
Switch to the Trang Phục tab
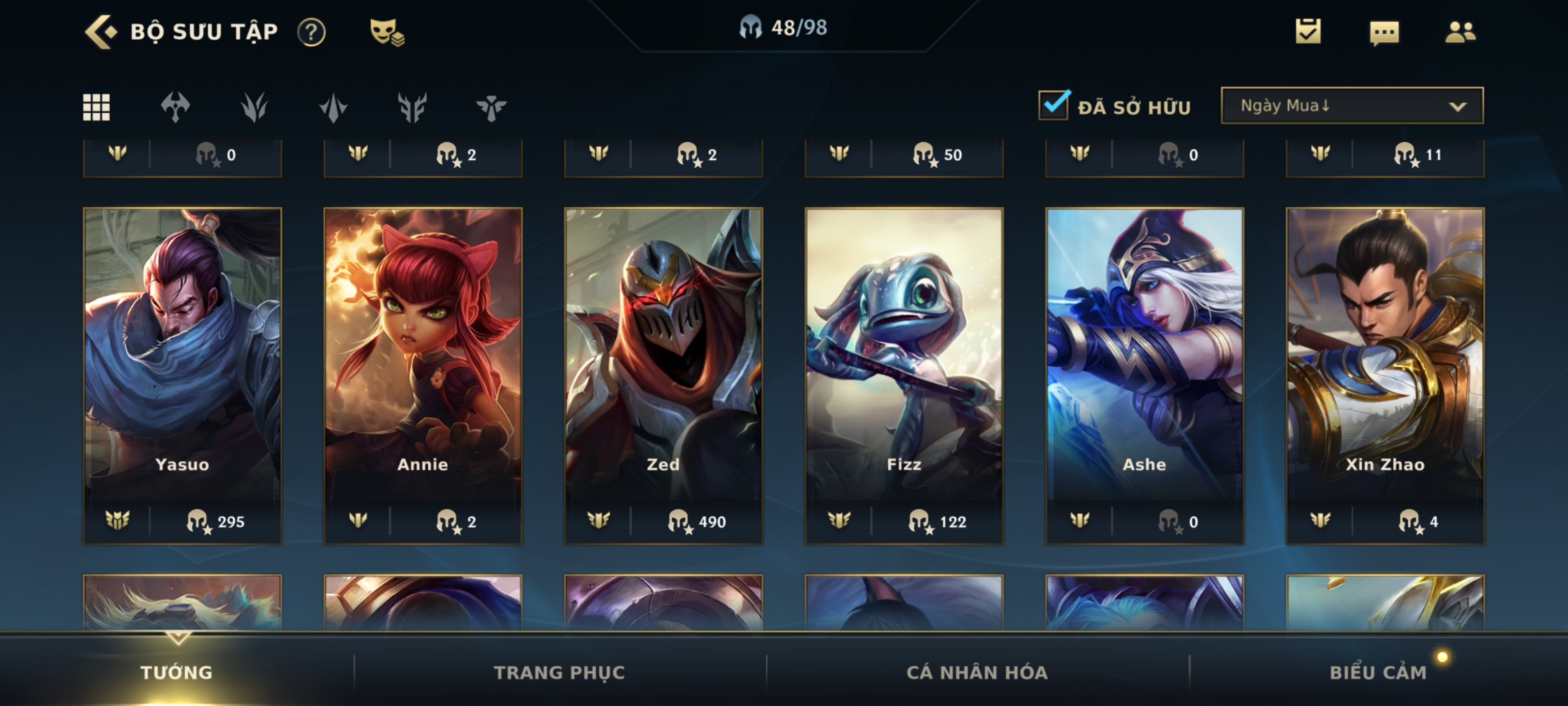[x=559, y=672]
